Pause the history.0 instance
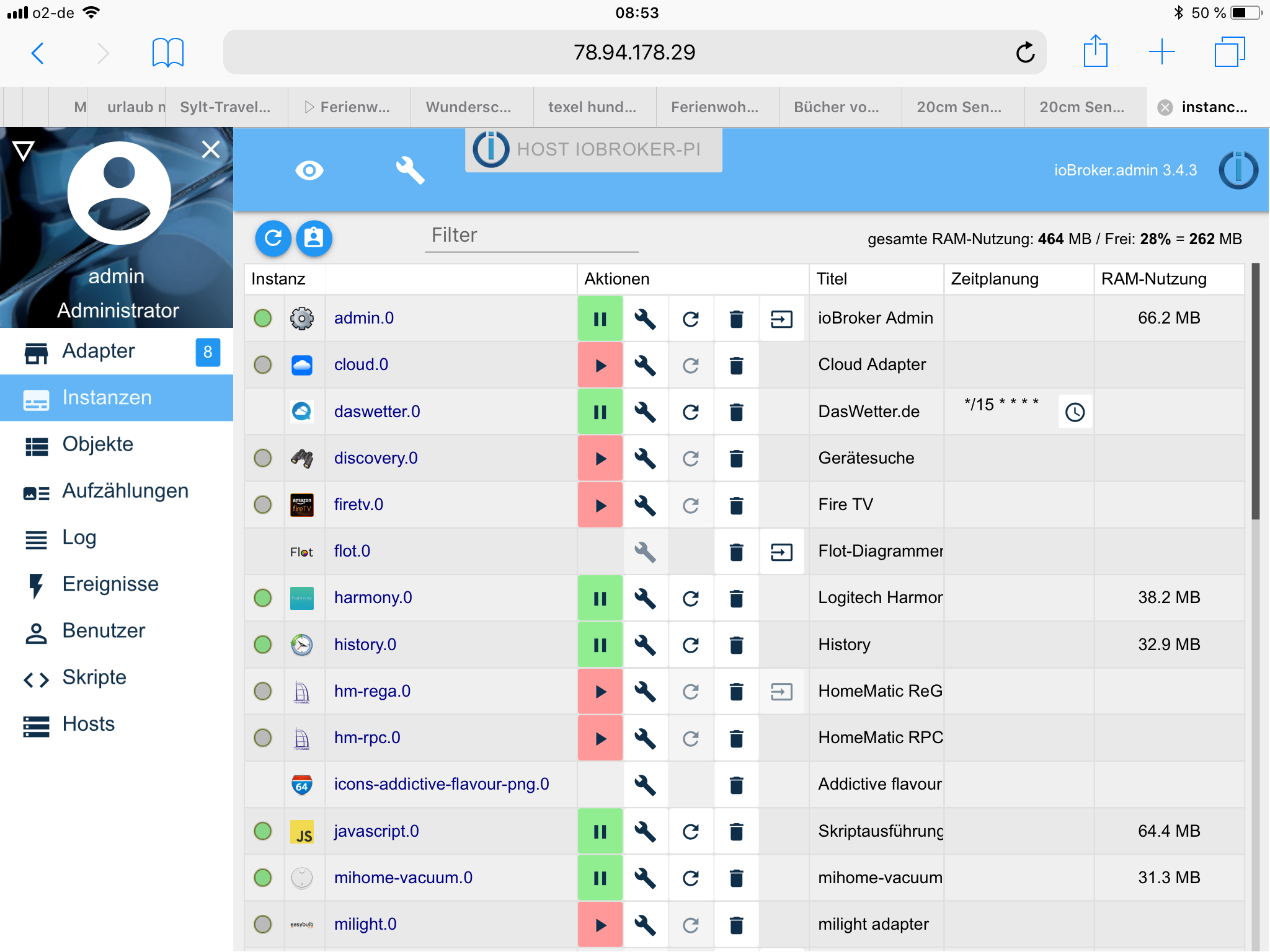Screen dimensions: 1270x952 [600, 645]
